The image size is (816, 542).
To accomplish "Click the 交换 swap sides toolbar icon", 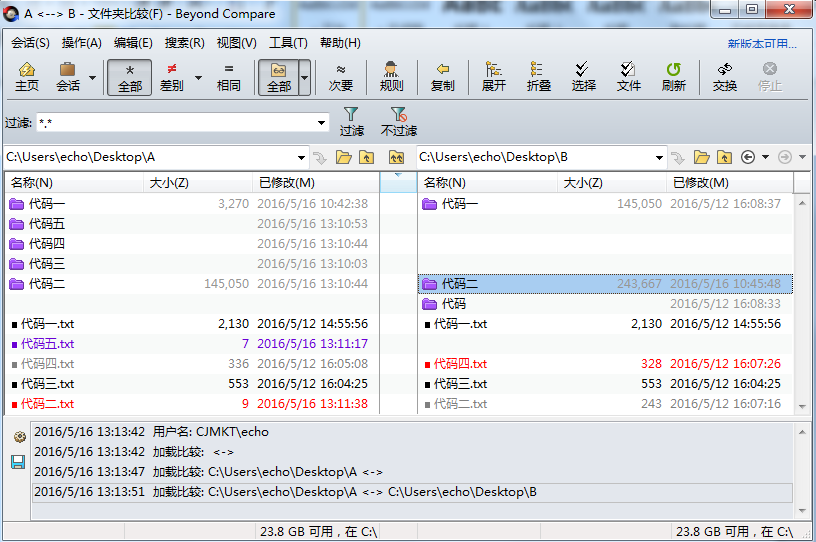I will click(725, 77).
